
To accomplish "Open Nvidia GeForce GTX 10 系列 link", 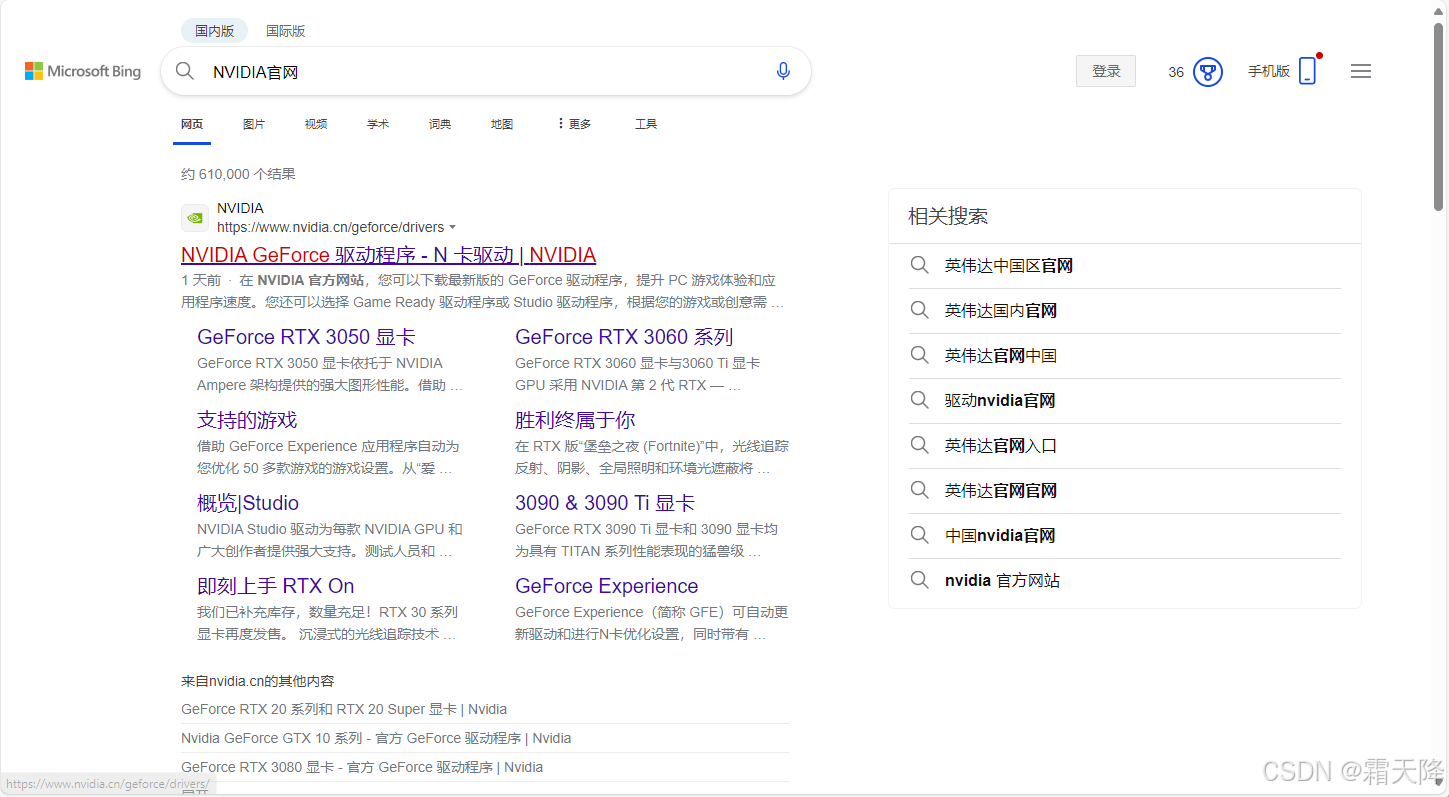I will pyautogui.click(x=376, y=738).
